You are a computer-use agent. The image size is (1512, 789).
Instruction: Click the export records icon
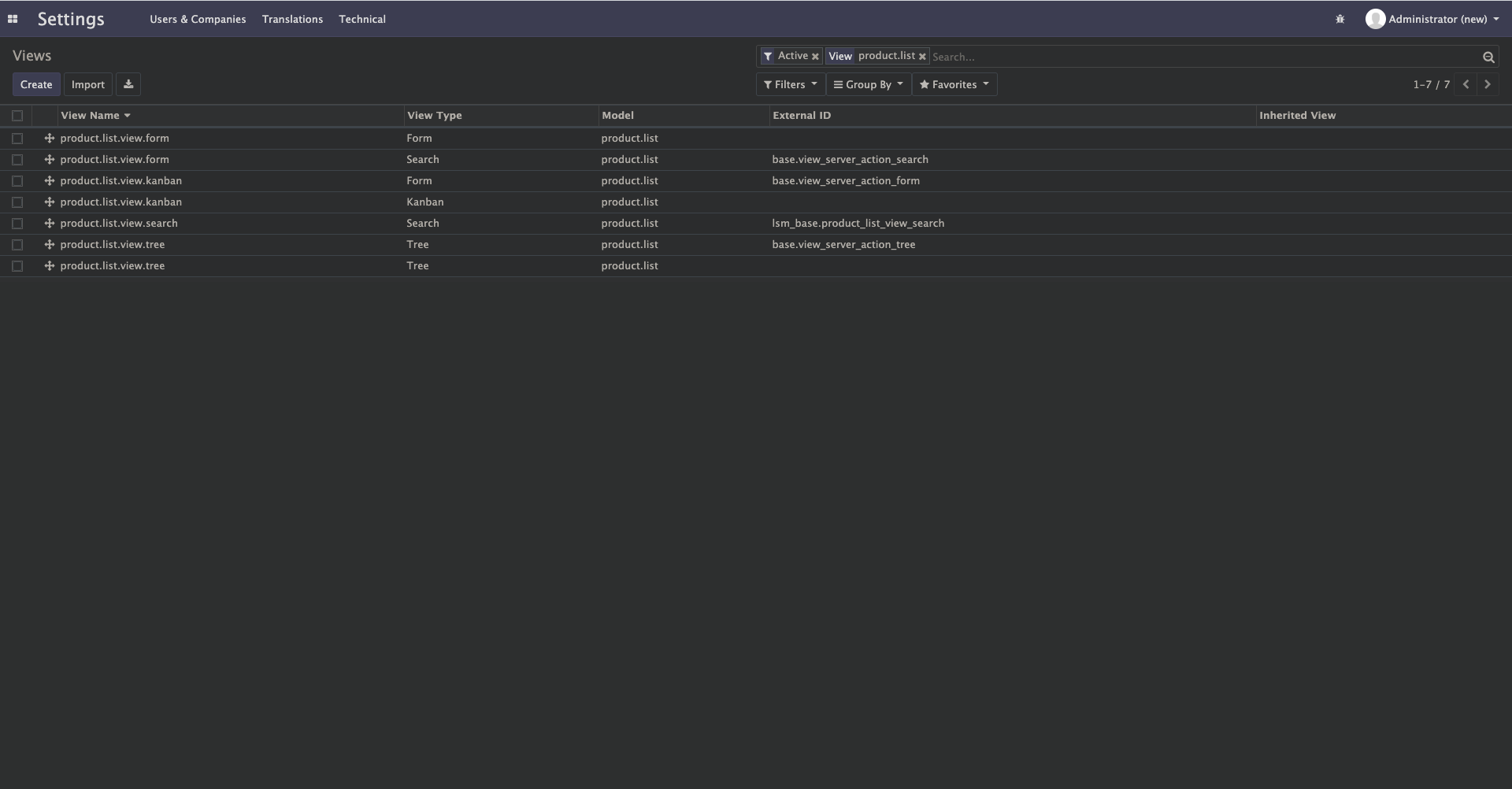(128, 84)
